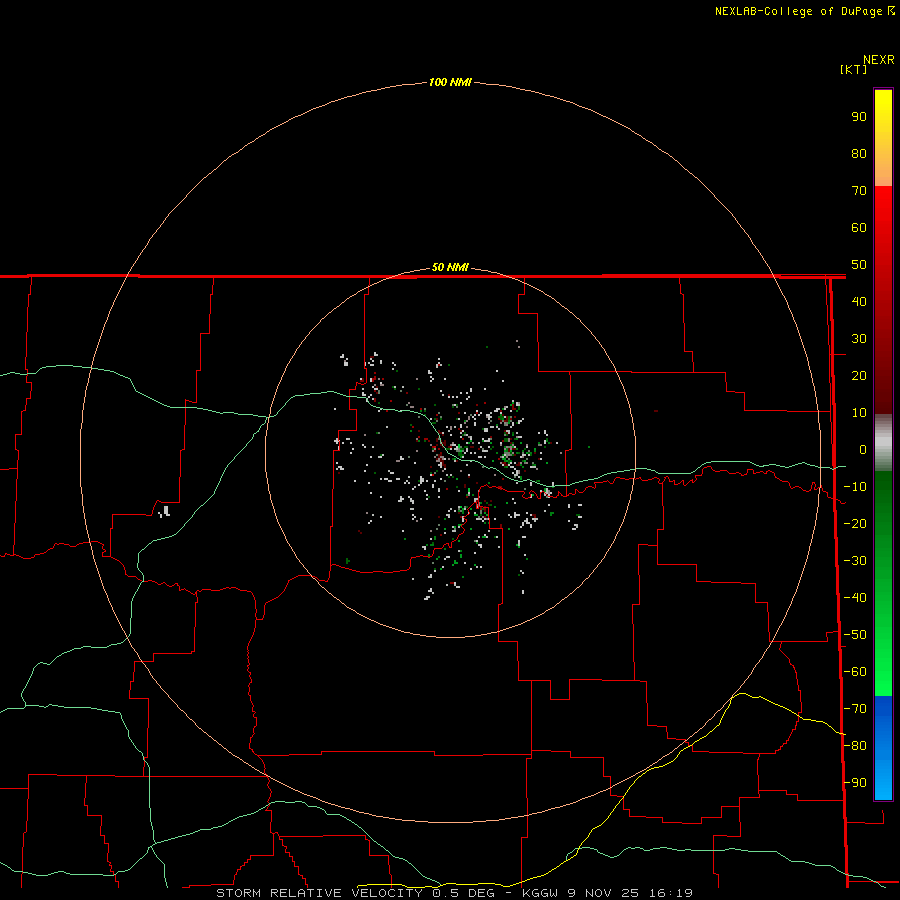Click the 90 knot value on color scale
Viewport: 900px width, 900px height.
point(859,117)
